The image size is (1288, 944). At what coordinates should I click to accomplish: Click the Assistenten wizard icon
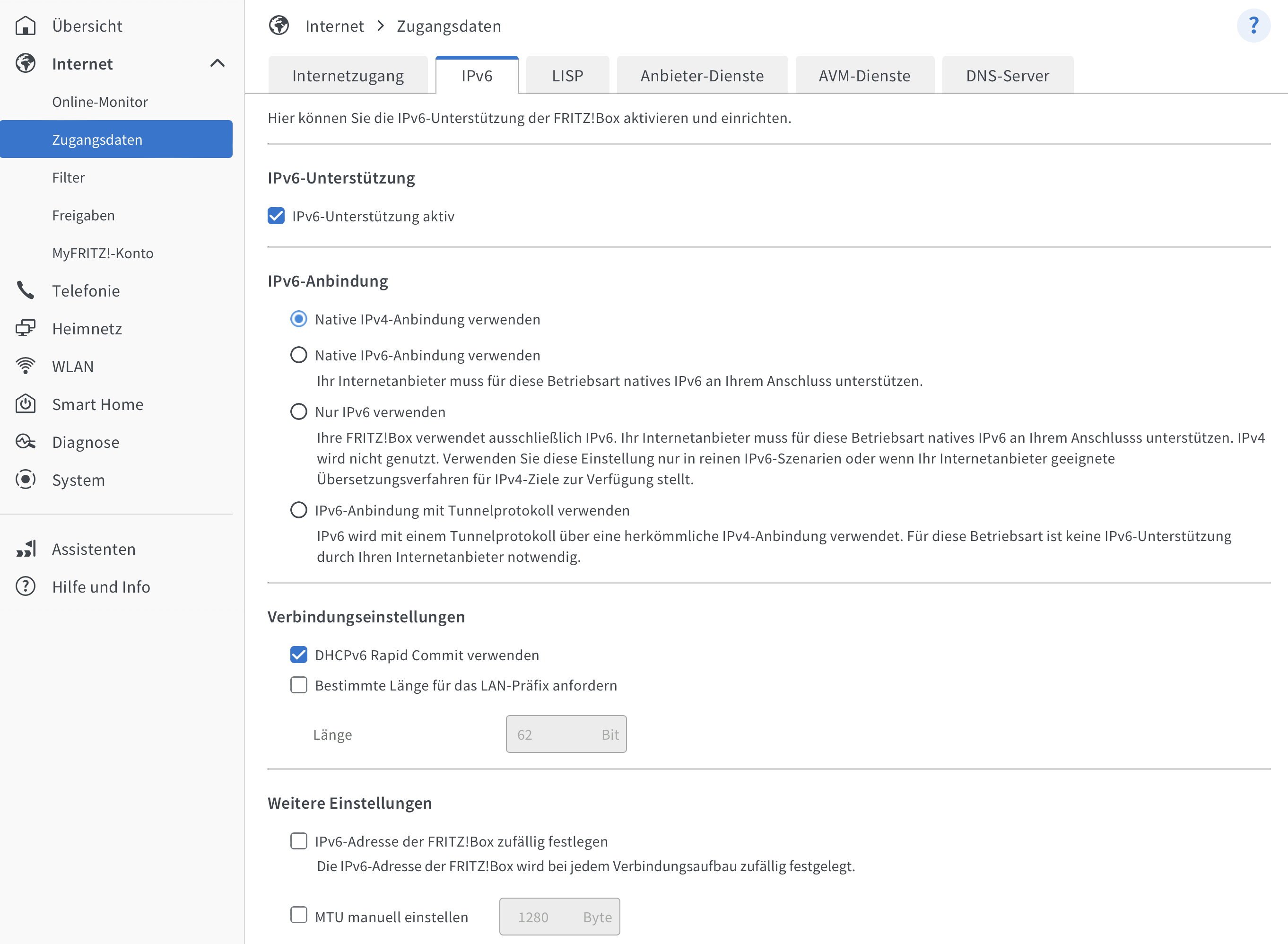tap(25, 549)
